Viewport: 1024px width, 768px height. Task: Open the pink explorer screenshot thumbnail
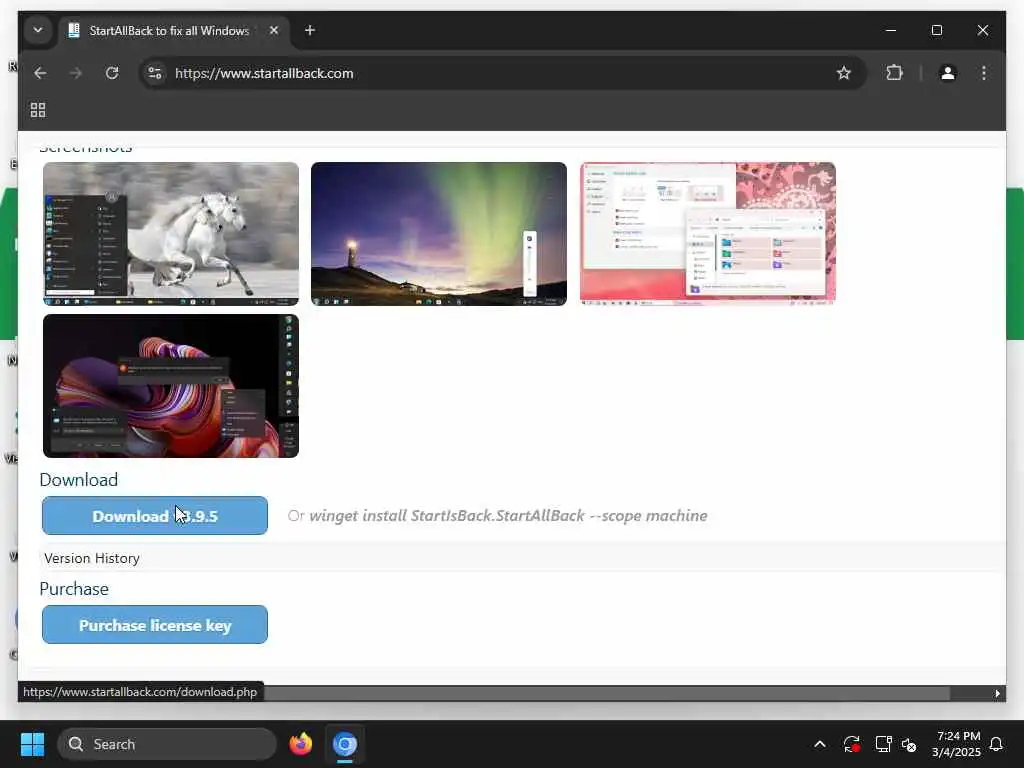coord(708,234)
